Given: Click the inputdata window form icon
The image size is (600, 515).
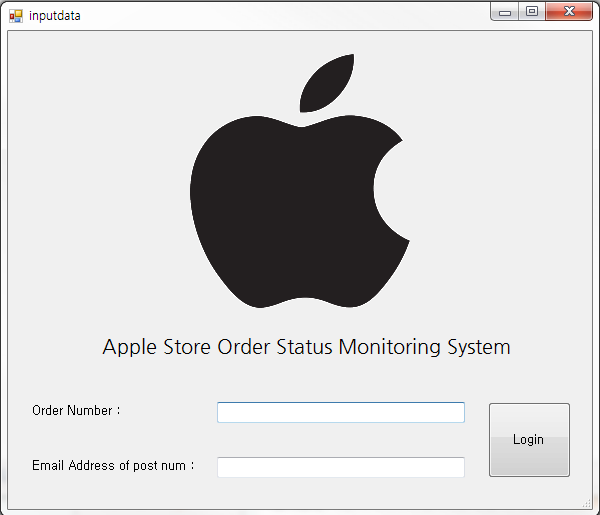Looking at the screenshot, I should [16, 16].
